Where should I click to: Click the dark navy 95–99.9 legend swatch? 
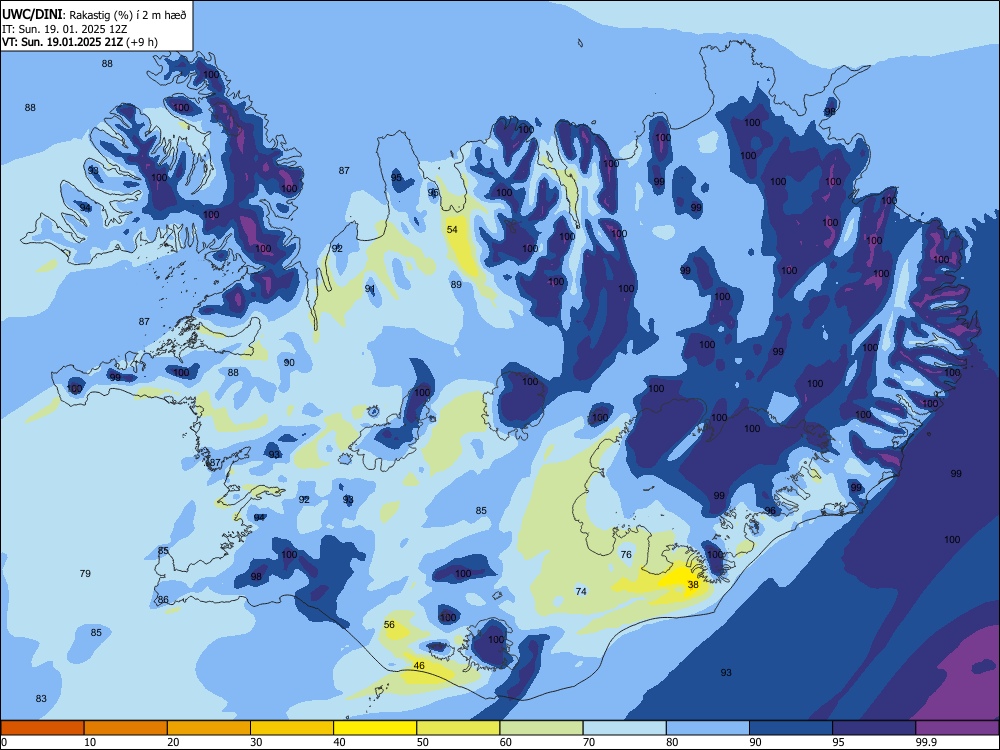(874, 728)
